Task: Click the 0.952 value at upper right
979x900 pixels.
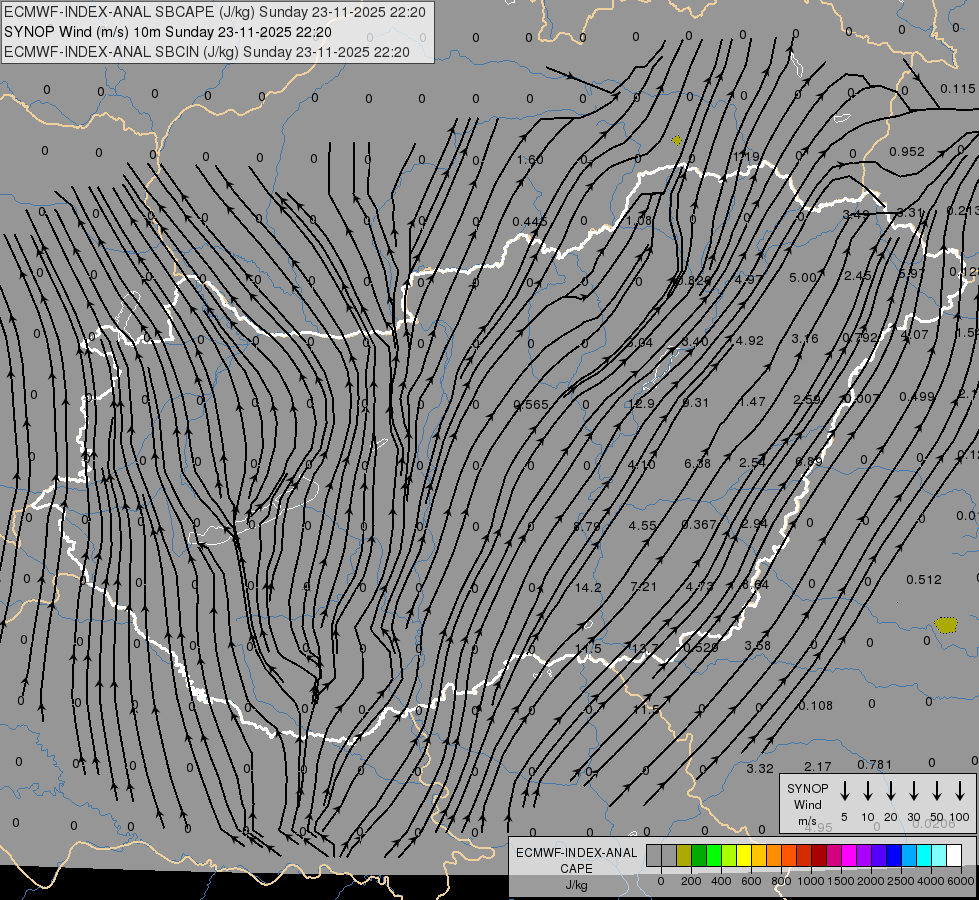Action: [x=907, y=152]
